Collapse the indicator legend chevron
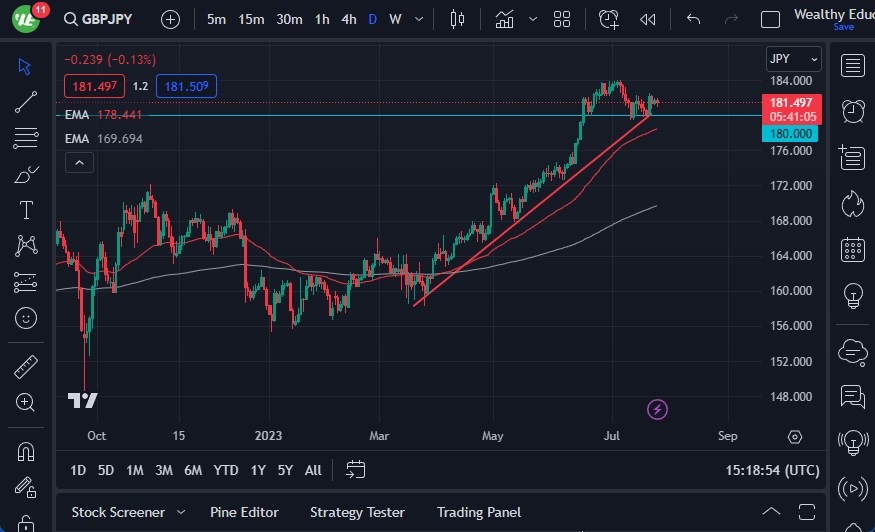 point(80,163)
